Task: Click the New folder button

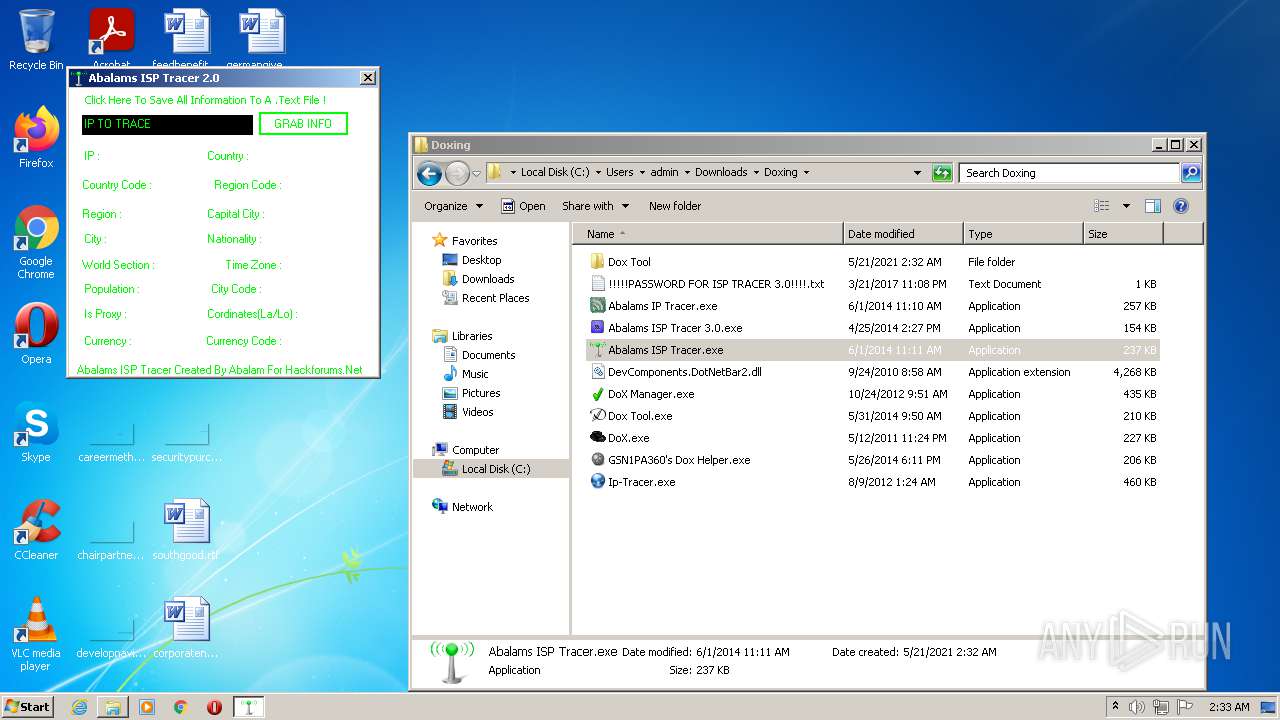Action: (675, 206)
